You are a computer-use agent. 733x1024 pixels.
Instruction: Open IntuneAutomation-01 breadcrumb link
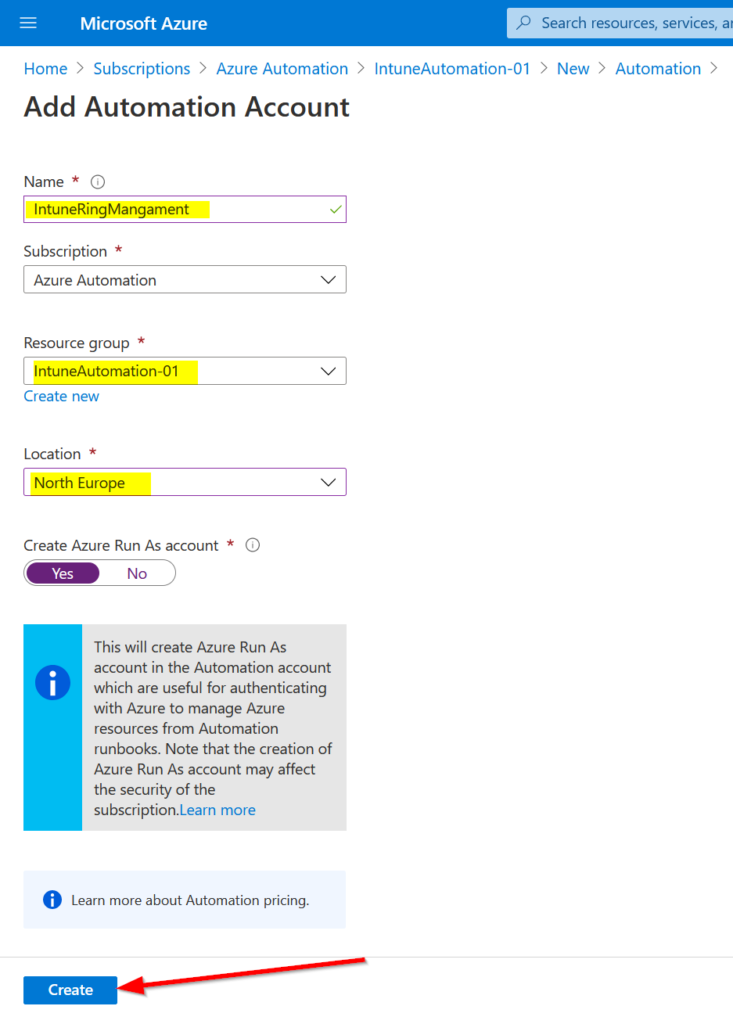452,69
